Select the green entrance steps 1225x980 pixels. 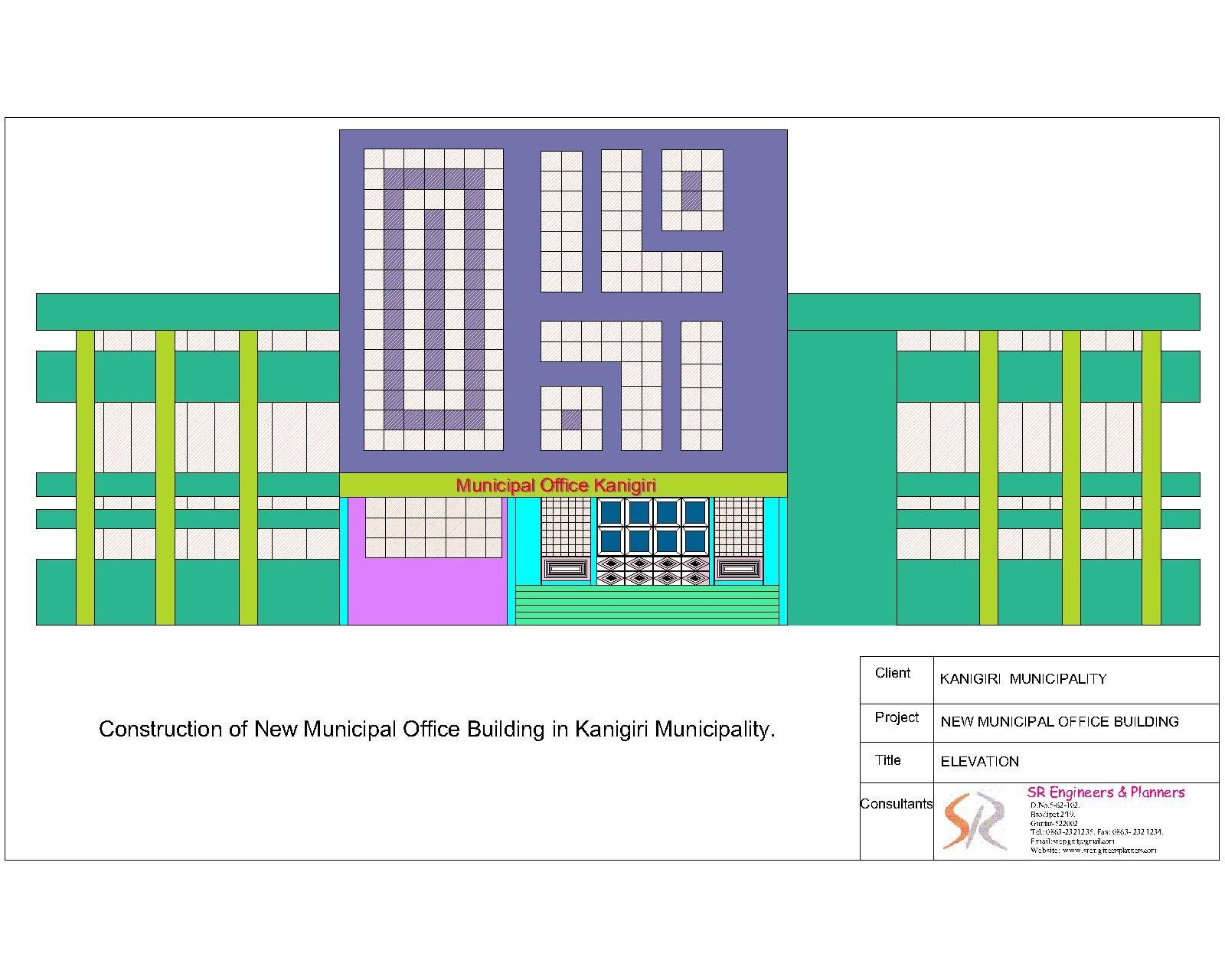(x=648, y=605)
